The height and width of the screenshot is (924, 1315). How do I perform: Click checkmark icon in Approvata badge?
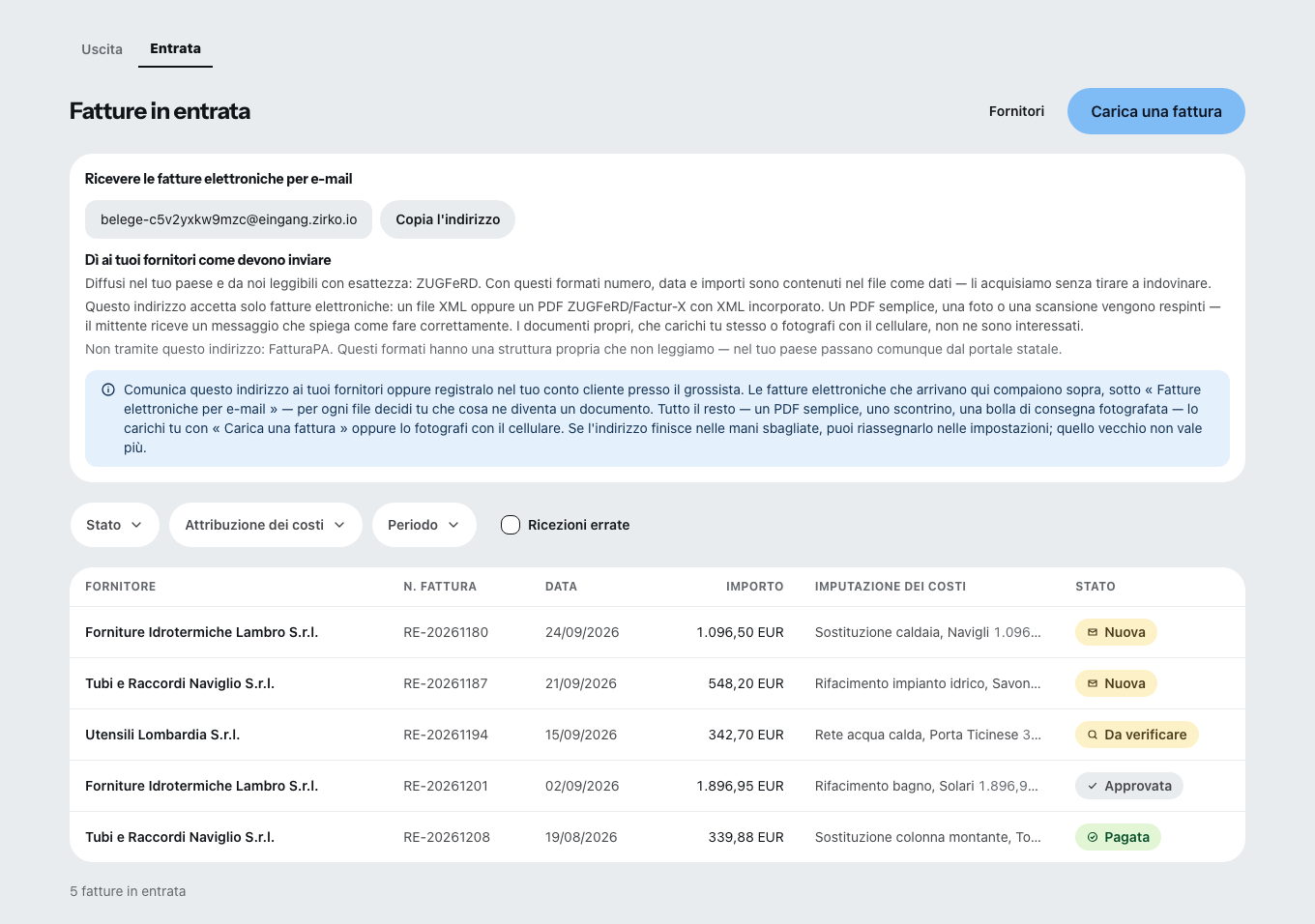coord(1093,786)
